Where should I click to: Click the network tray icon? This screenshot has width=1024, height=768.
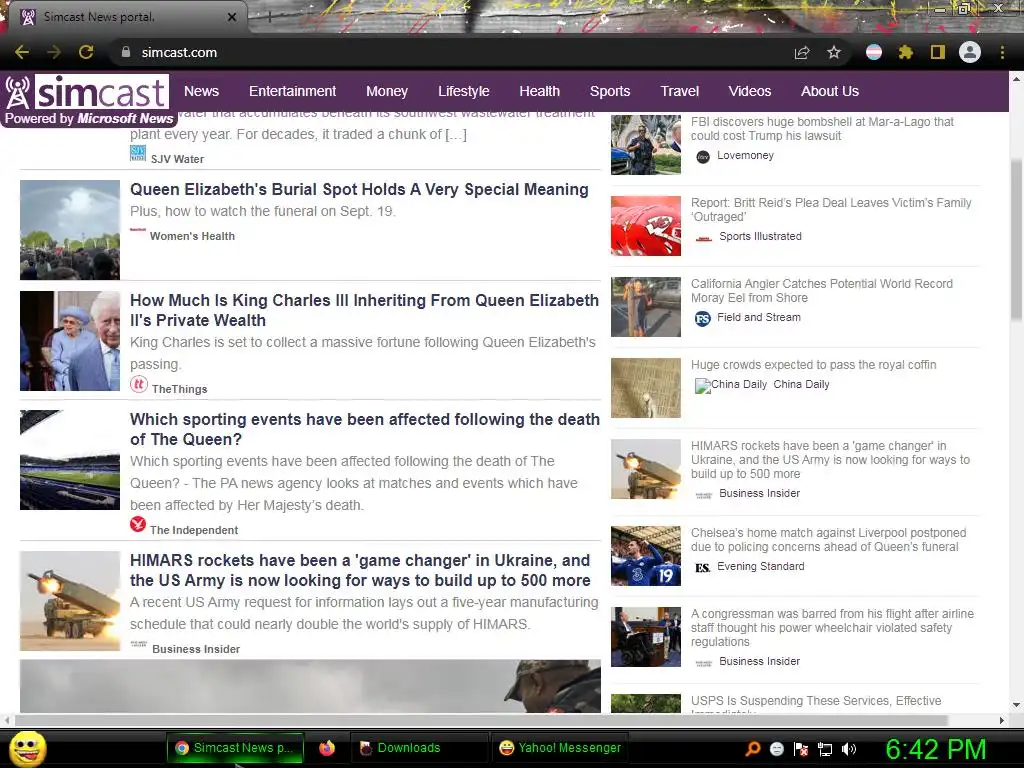point(825,749)
